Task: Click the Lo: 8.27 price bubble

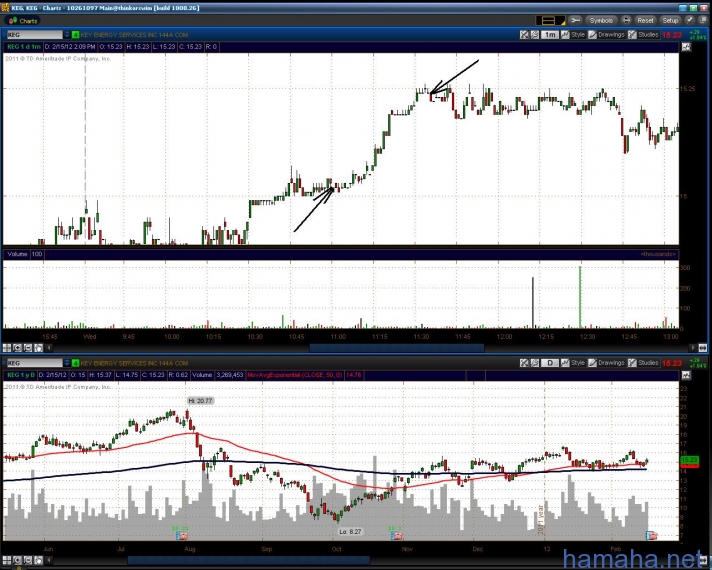Action: 350,531
